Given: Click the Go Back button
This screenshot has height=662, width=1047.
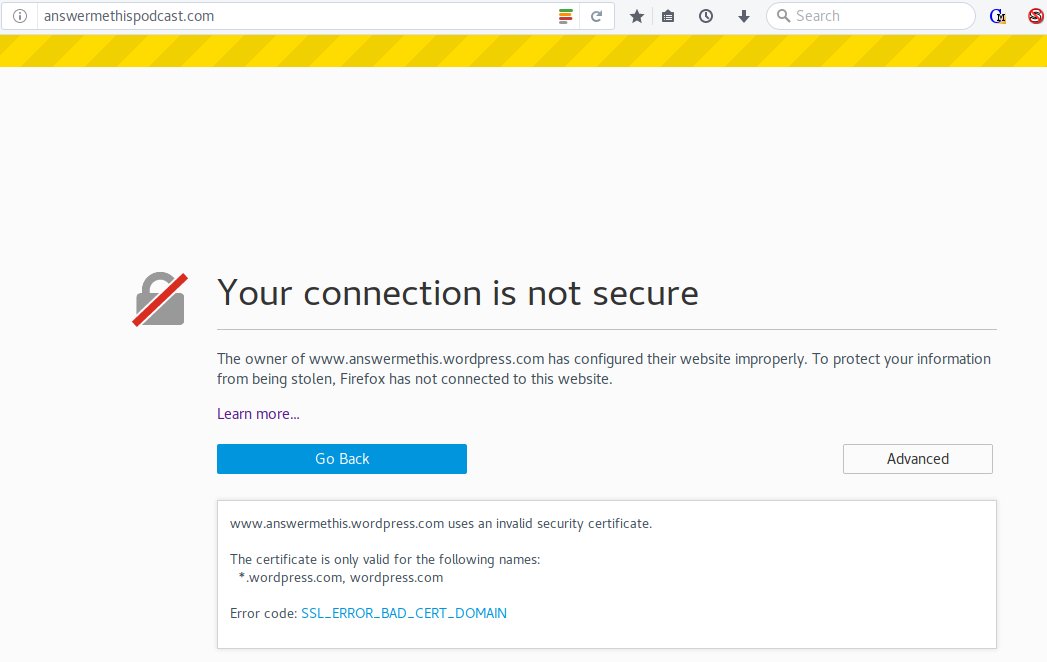Looking at the screenshot, I should 342,459.
